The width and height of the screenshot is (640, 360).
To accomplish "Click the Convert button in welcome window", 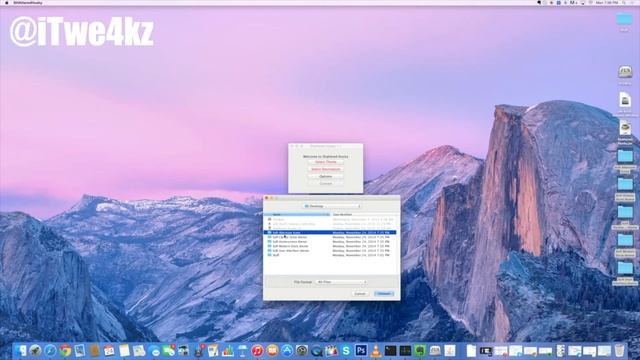I will 326,184.
